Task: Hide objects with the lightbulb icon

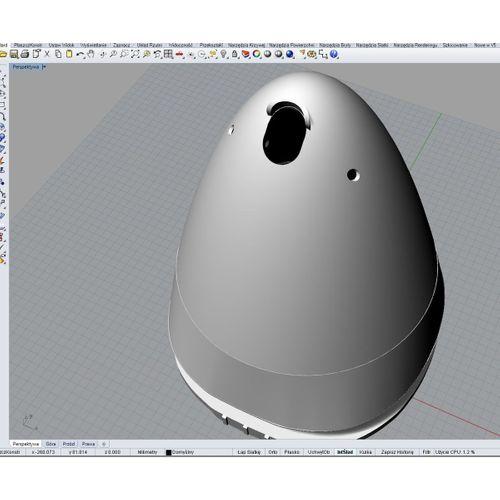Action: (223, 54)
